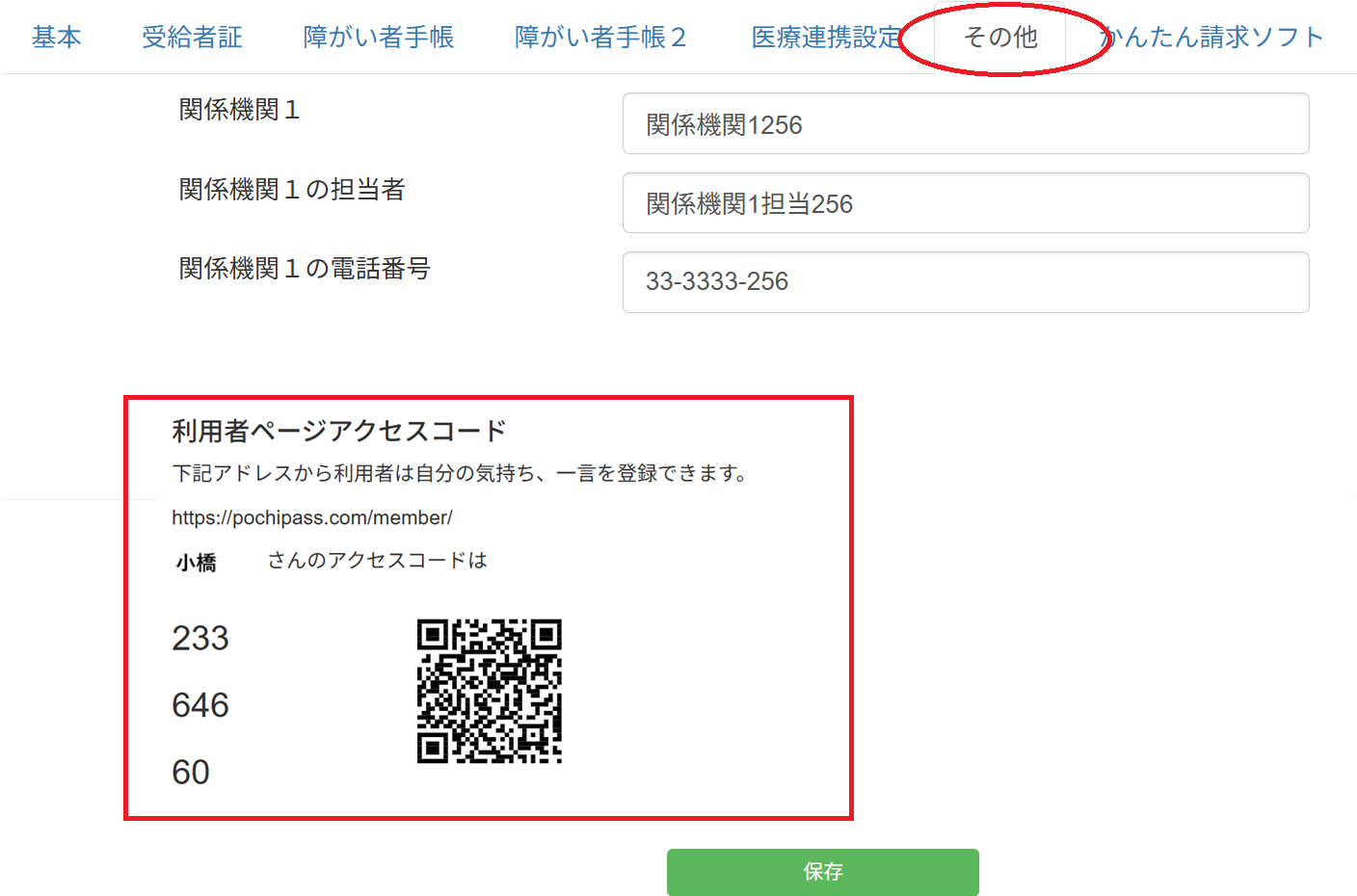Select the その他 tab
The height and width of the screenshot is (896, 1357).
(1000, 38)
